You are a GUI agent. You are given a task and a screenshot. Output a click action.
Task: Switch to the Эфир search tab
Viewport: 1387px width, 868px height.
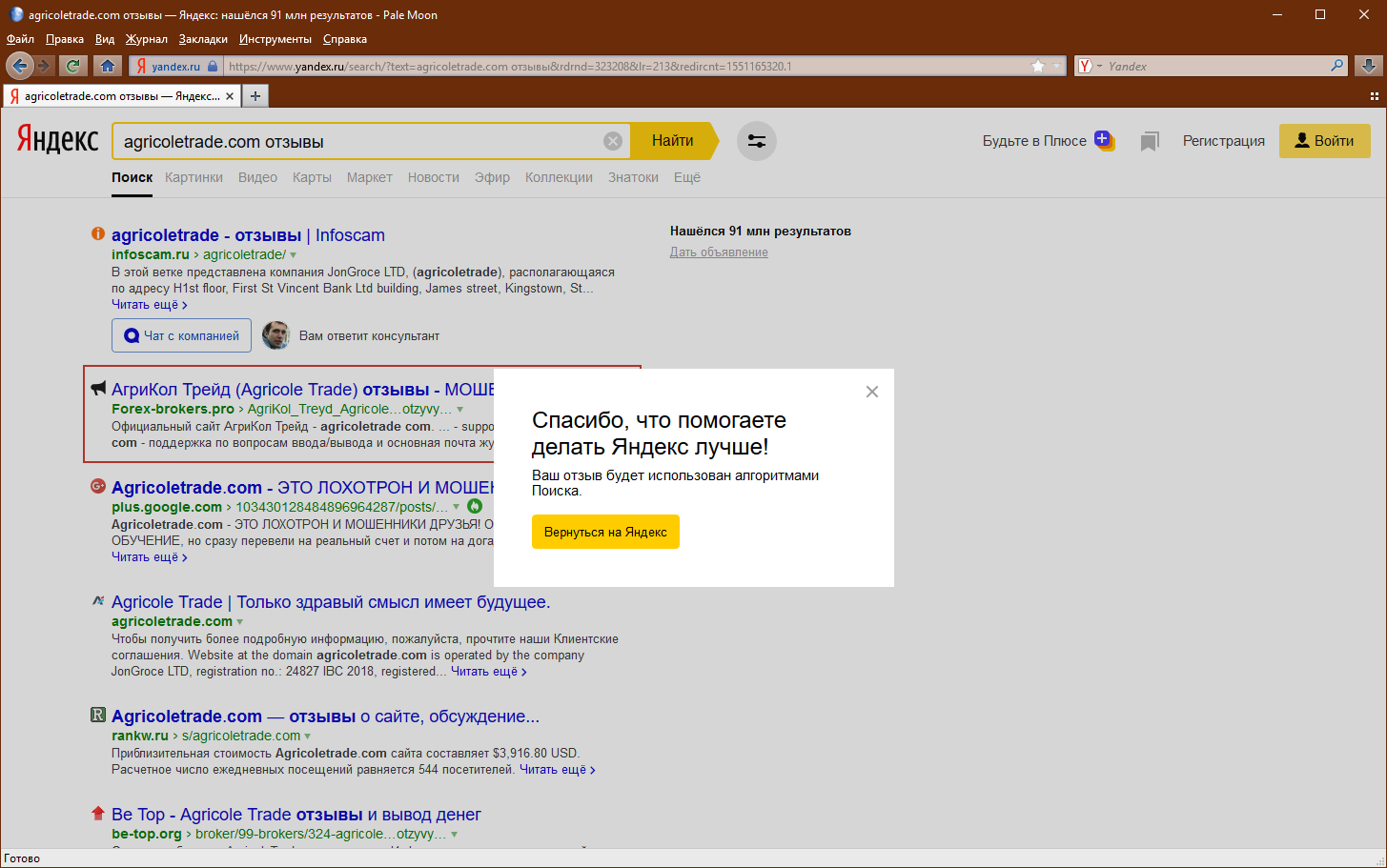[x=492, y=177]
